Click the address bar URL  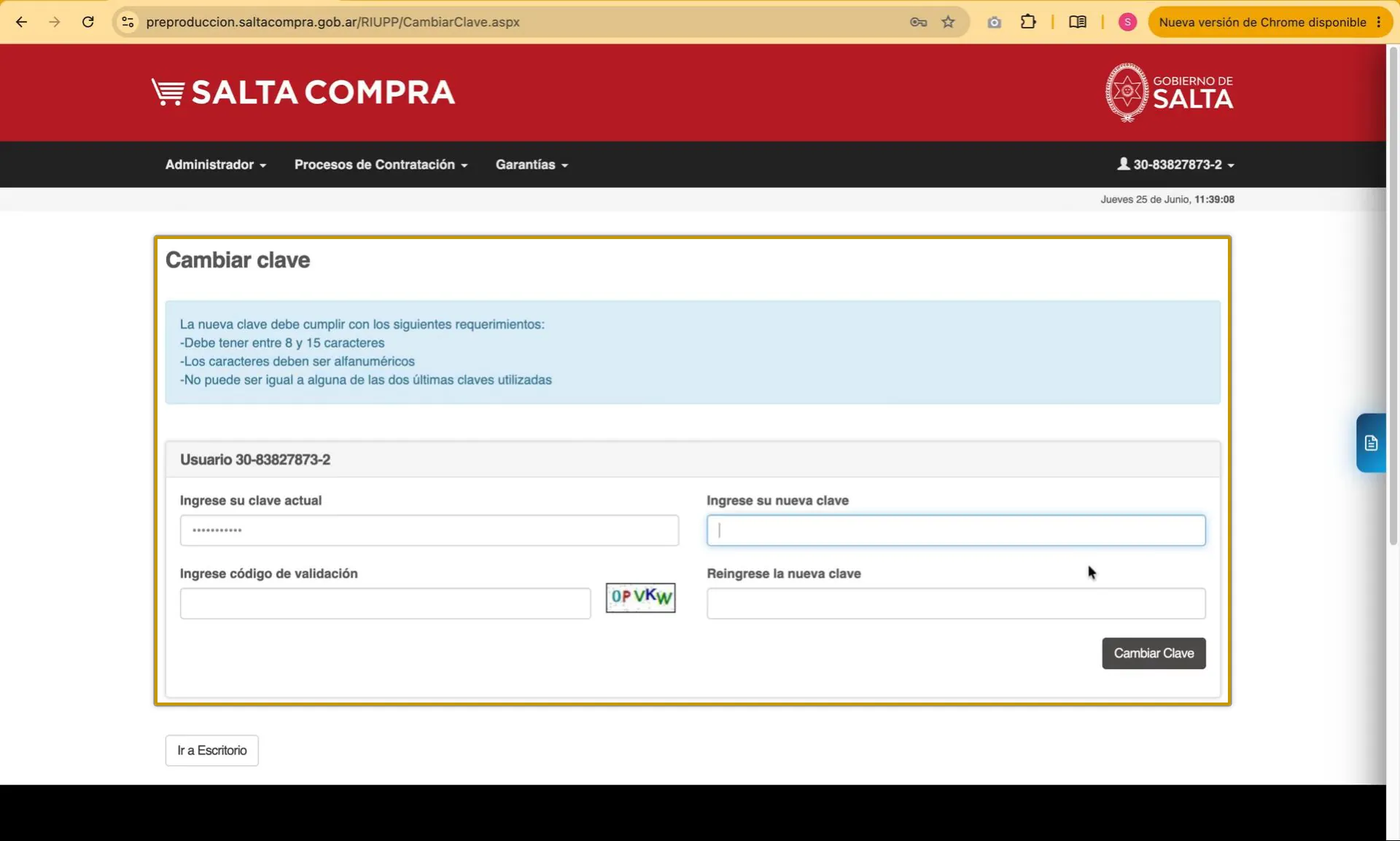(332, 22)
